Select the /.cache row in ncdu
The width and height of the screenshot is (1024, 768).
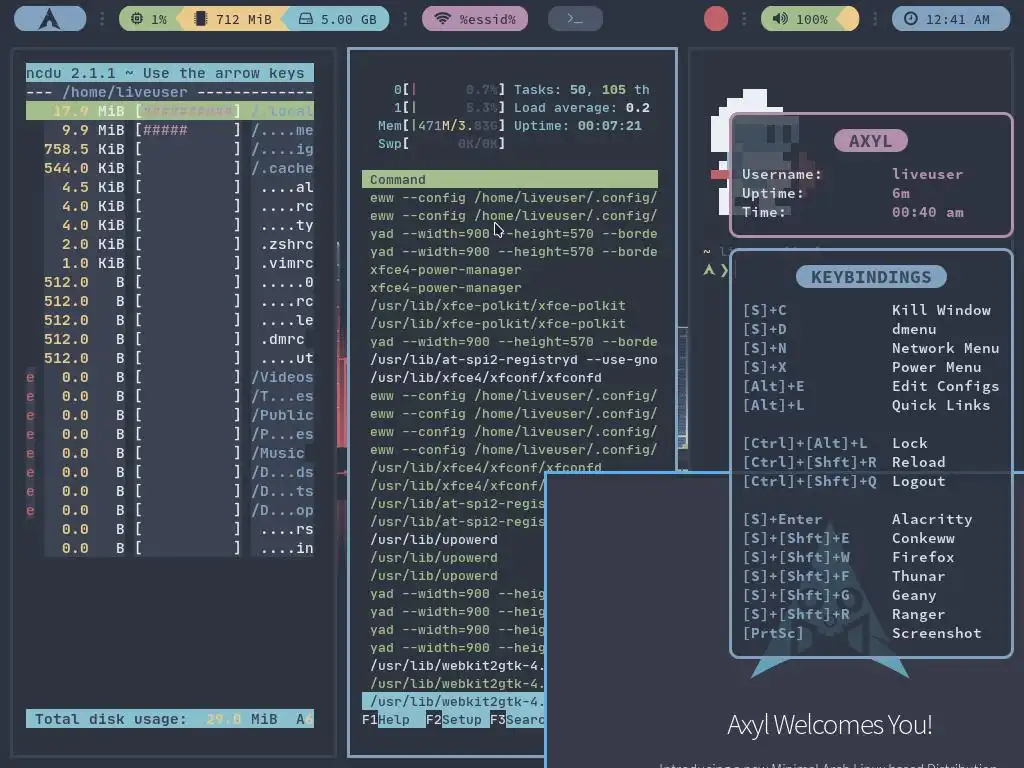170,168
